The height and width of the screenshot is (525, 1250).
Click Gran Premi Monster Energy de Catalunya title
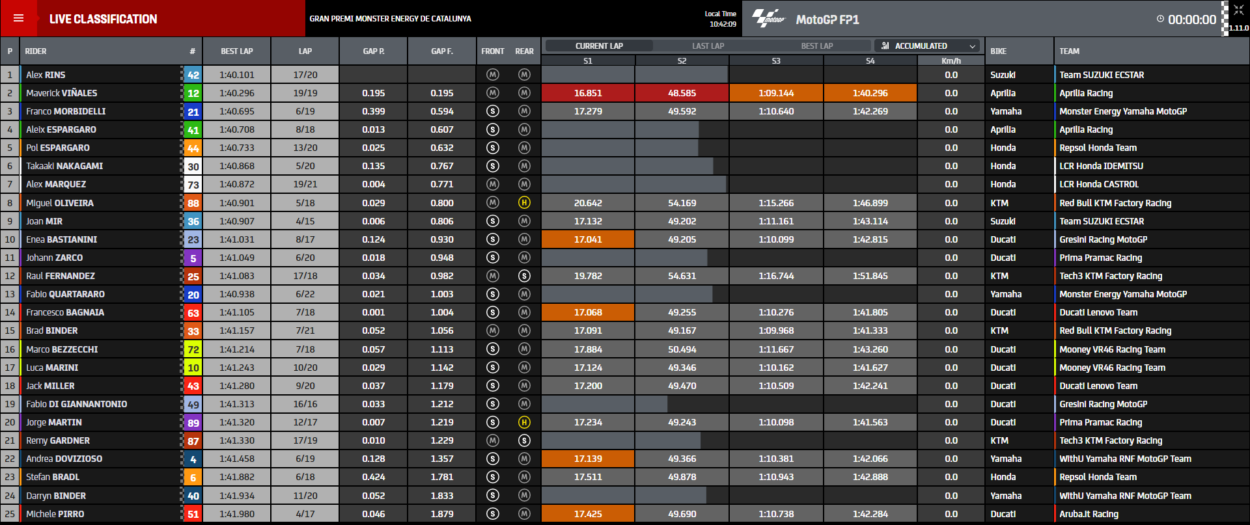pos(390,19)
